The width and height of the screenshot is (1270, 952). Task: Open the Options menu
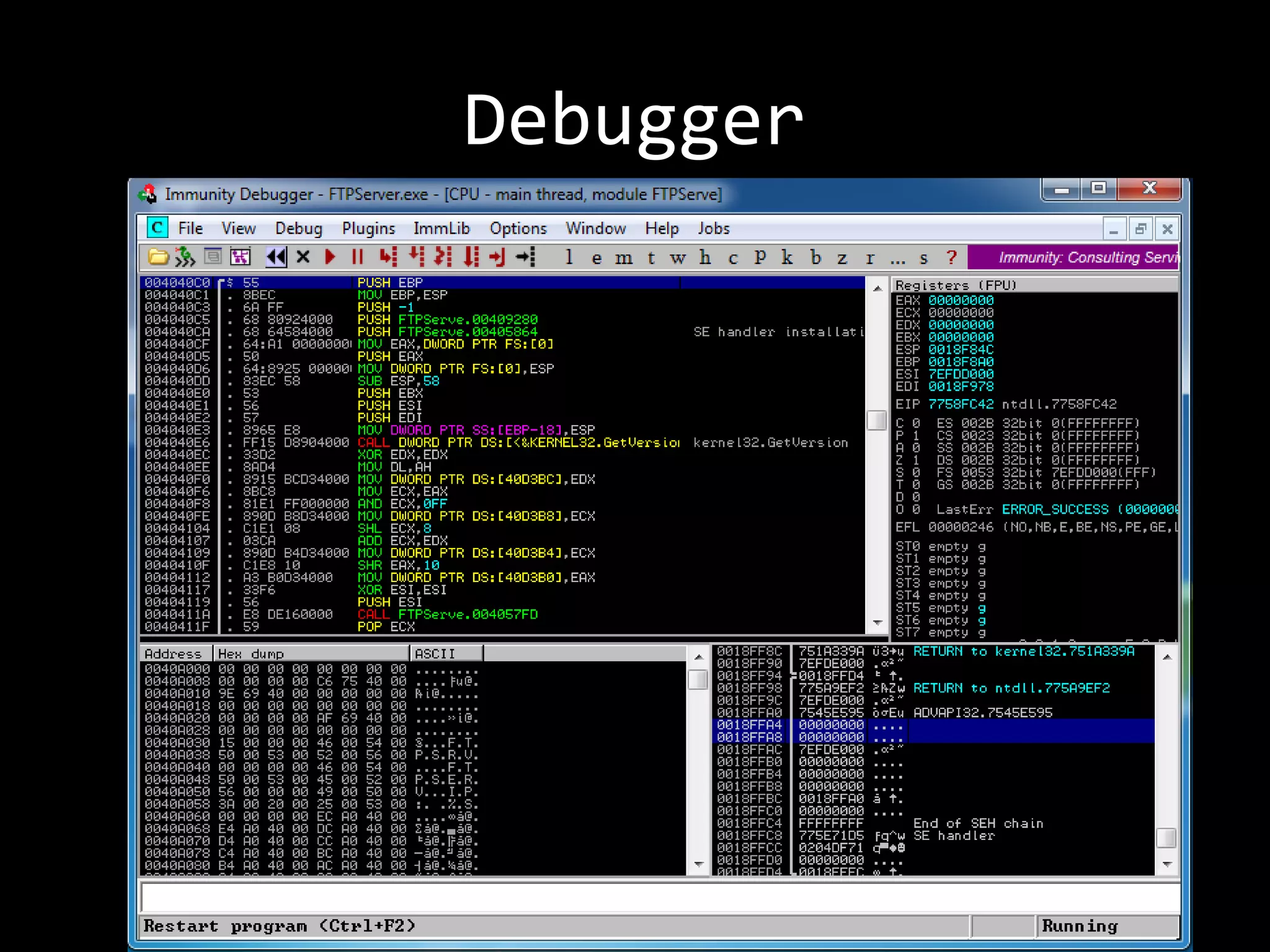pyautogui.click(x=518, y=228)
